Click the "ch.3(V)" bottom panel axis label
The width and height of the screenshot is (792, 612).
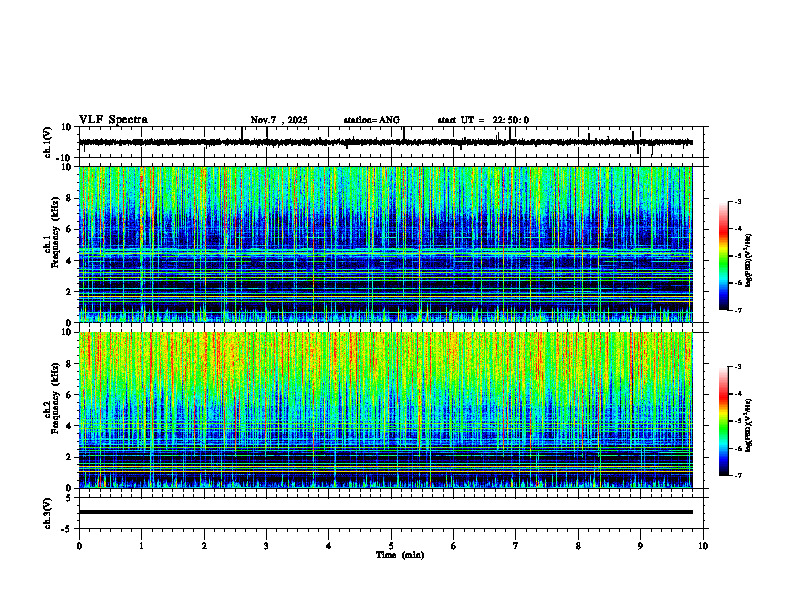pyautogui.click(x=48, y=513)
